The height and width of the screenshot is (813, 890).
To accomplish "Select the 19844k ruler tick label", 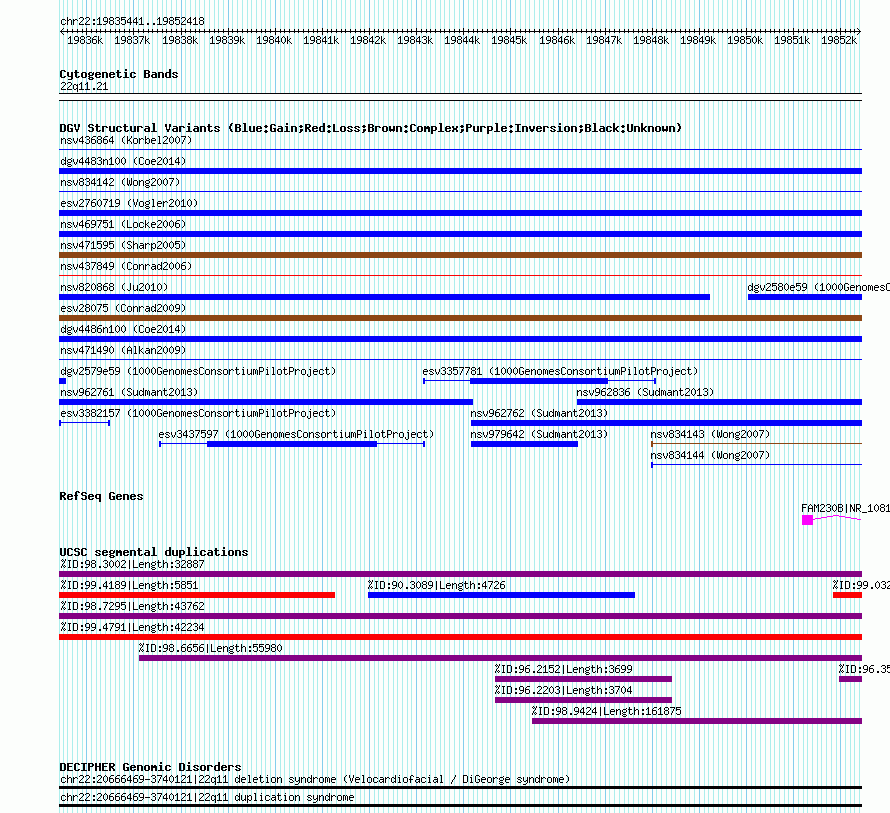I will click(x=461, y=40).
